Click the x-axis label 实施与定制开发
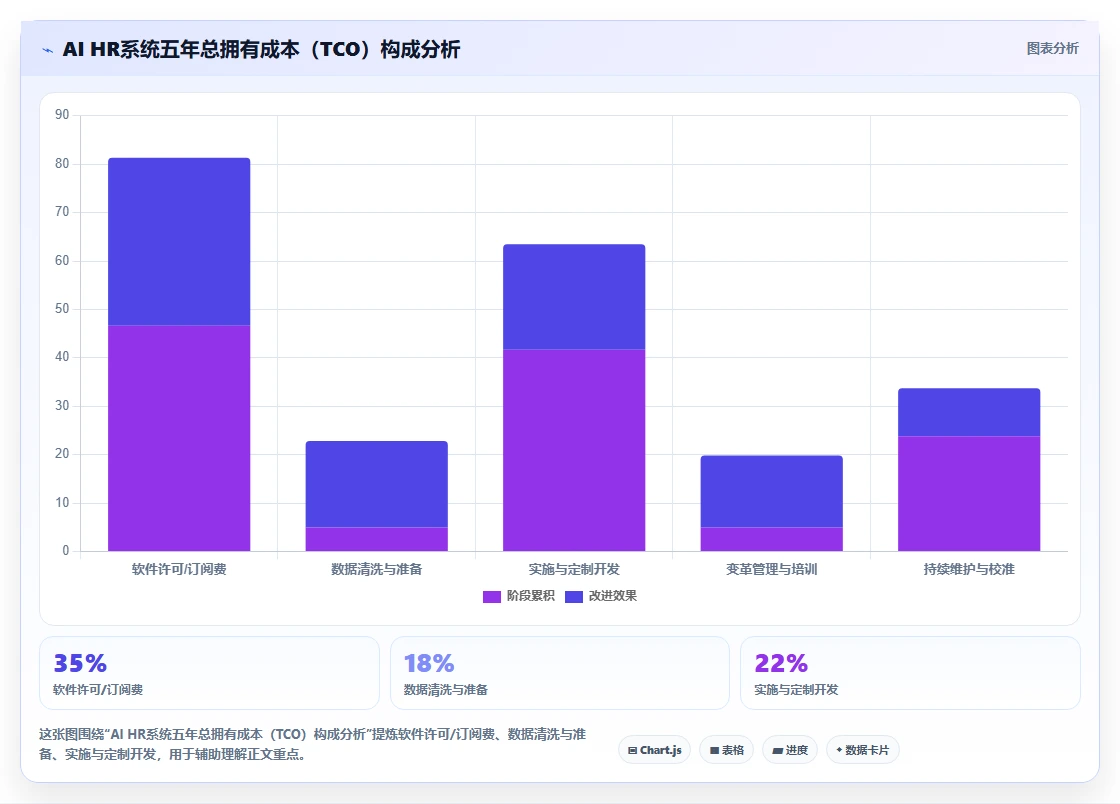The image size is (1120, 804). [x=574, y=569]
